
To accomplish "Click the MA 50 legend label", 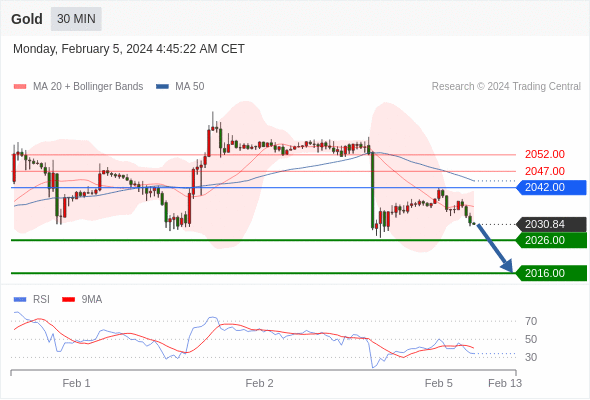I will tap(190, 87).
